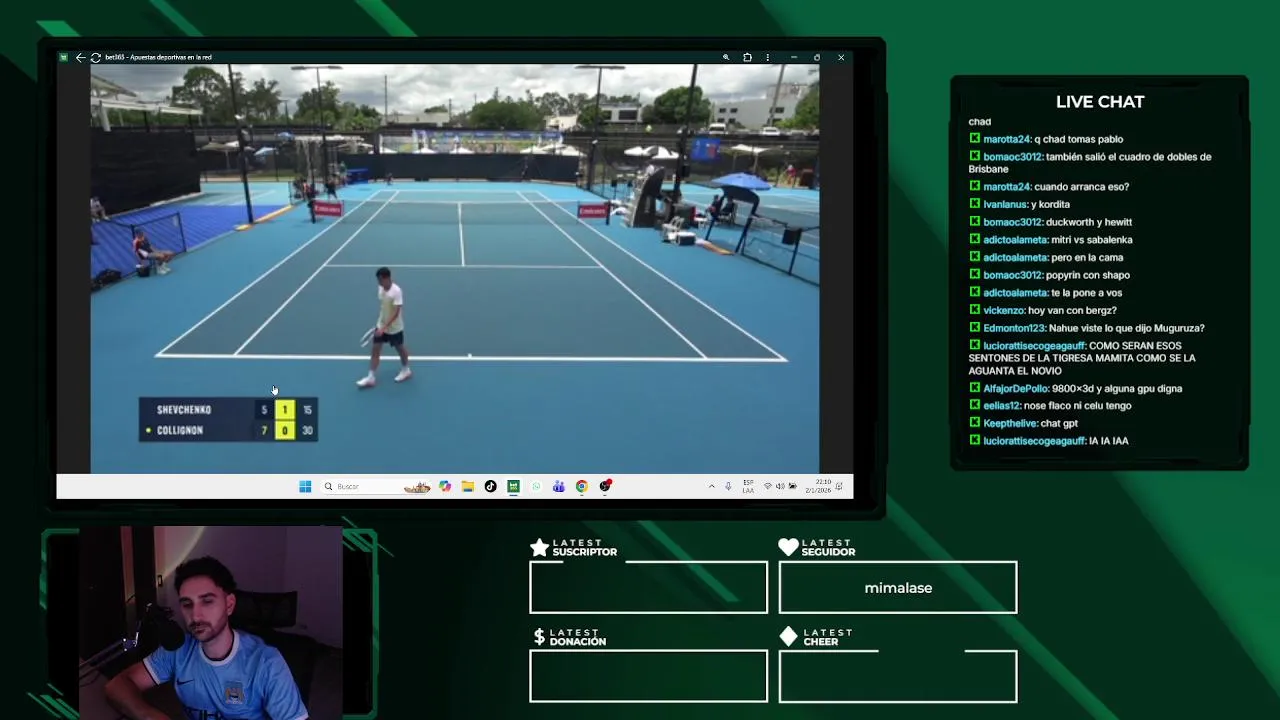Click the microphone tray icon
Image resolution: width=1280 pixels, height=720 pixels.
tap(728, 486)
